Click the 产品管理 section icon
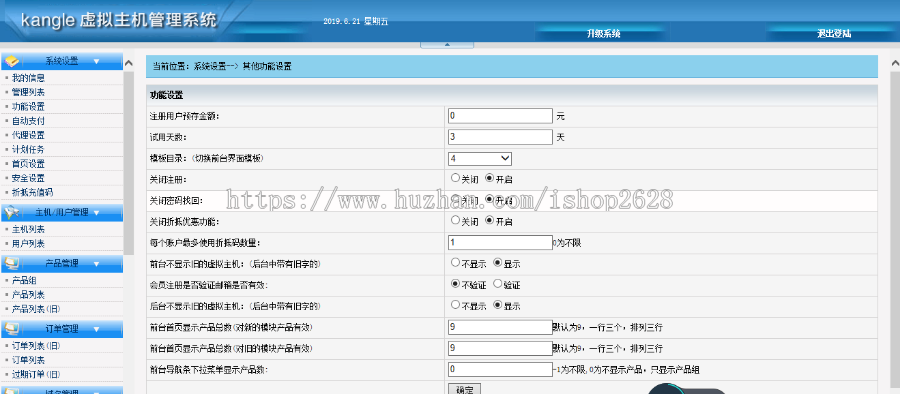 point(12,264)
